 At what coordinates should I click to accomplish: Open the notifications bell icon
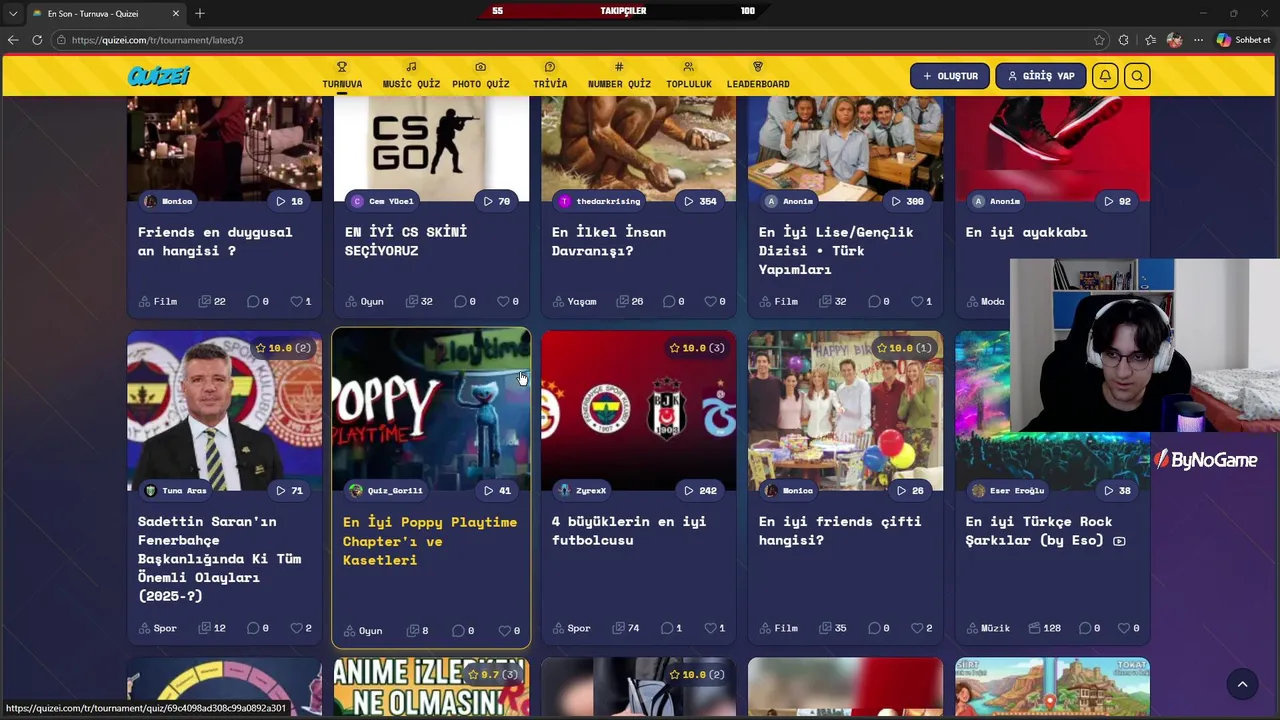pos(1105,76)
